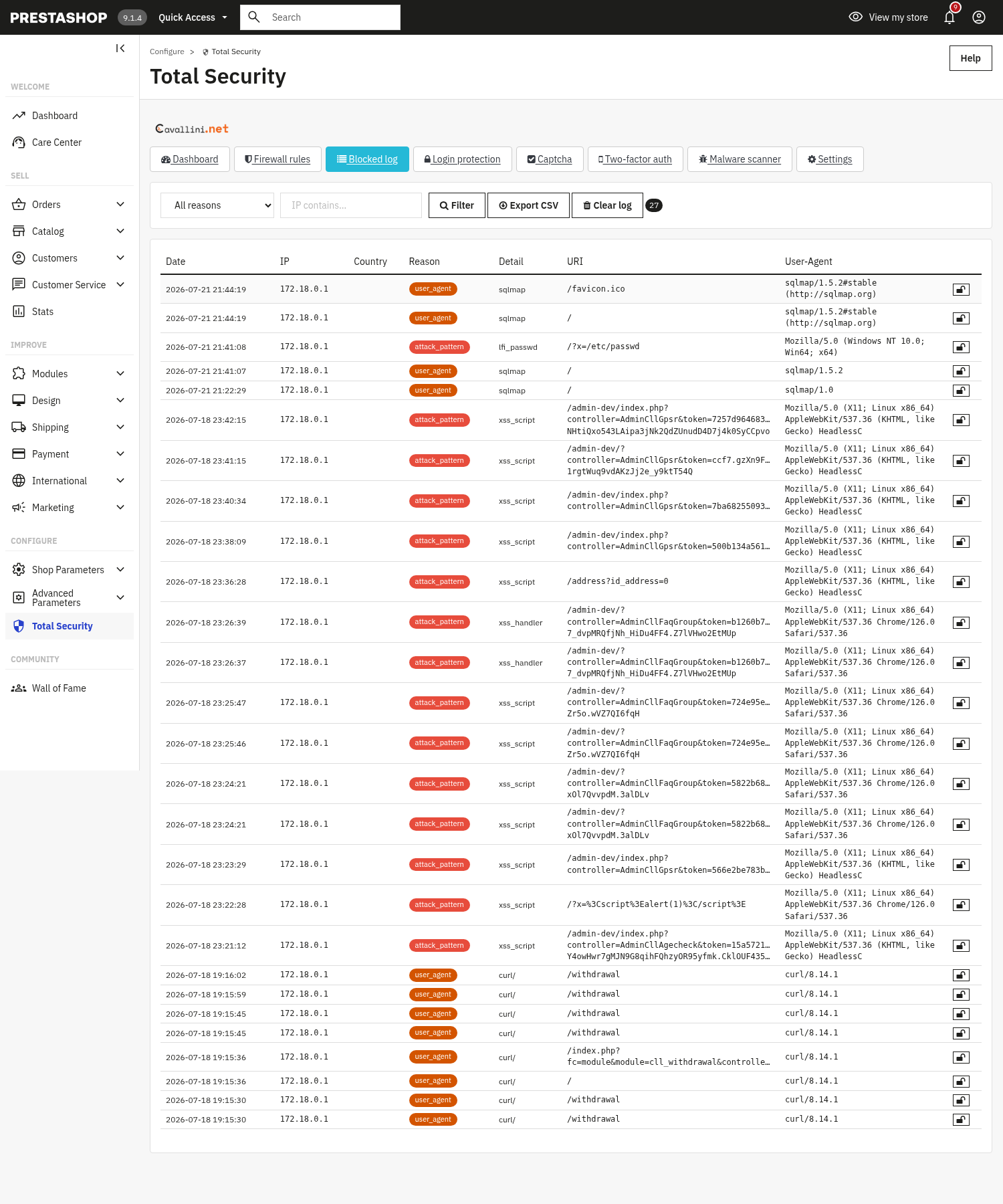
Task: Expand the Marketing menu chevron
Action: [120, 508]
